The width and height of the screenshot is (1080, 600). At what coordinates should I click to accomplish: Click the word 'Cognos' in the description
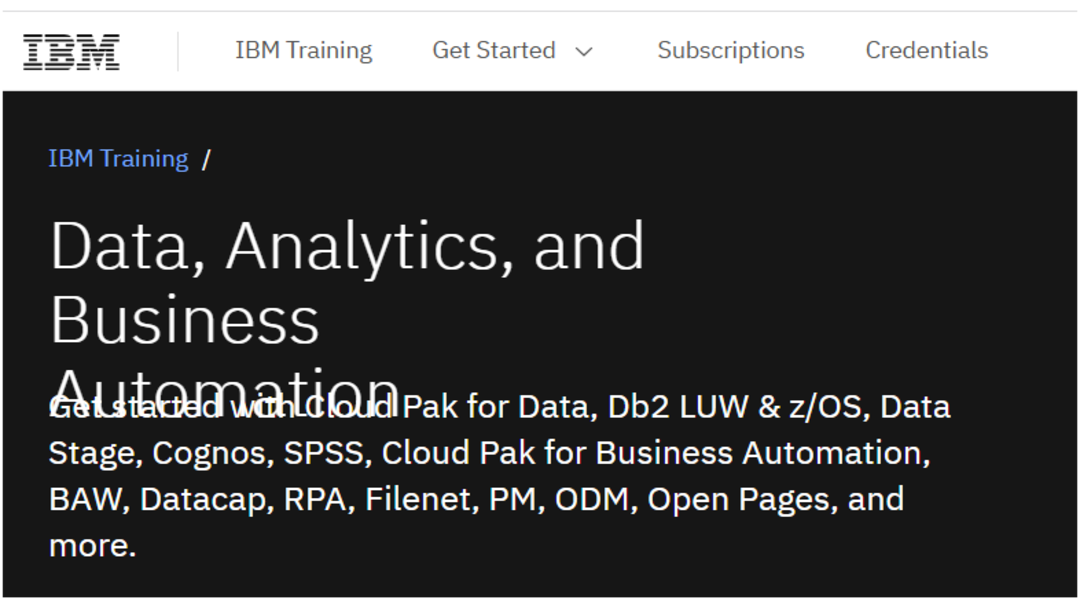coord(209,453)
